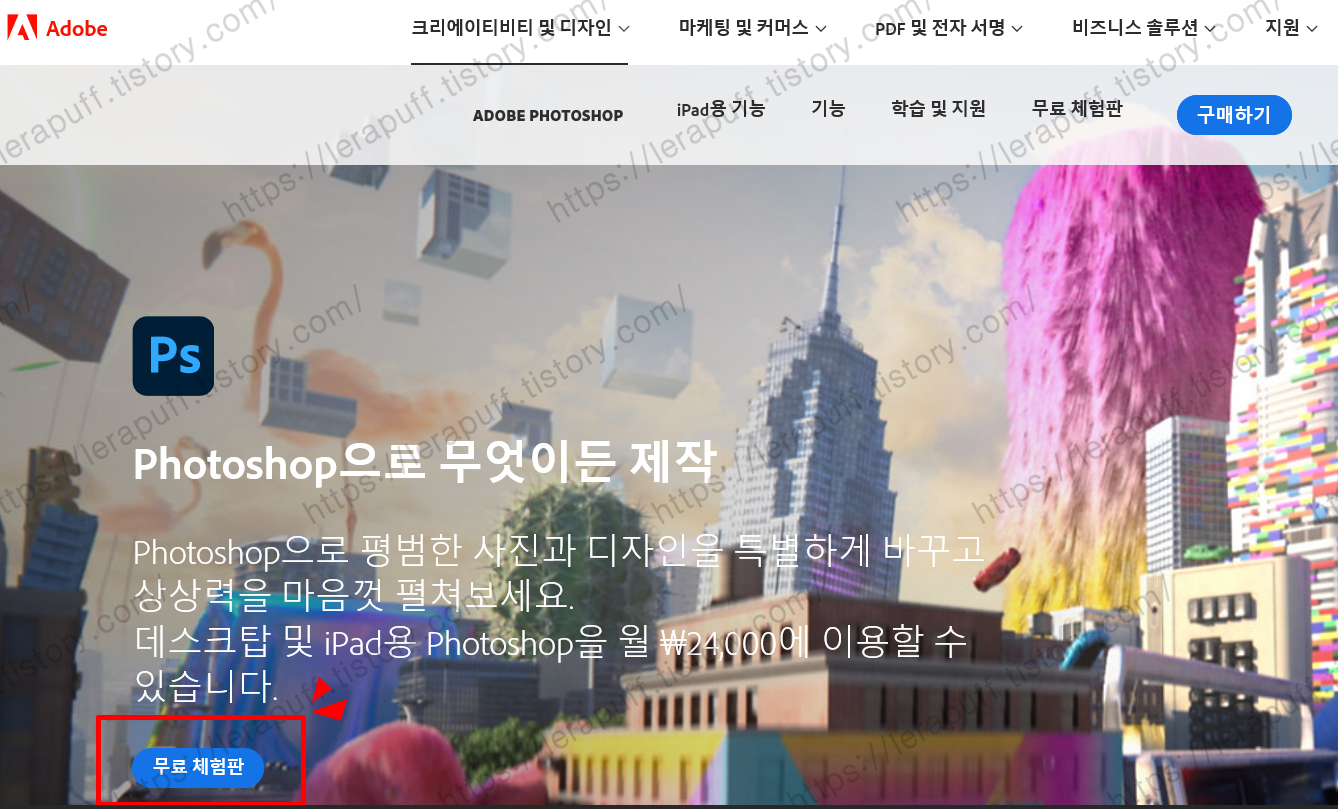This screenshot has height=809, width=1338.
Task: Click the Photoshop으로 무엇이든 제작 headline
Action: tap(425, 463)
